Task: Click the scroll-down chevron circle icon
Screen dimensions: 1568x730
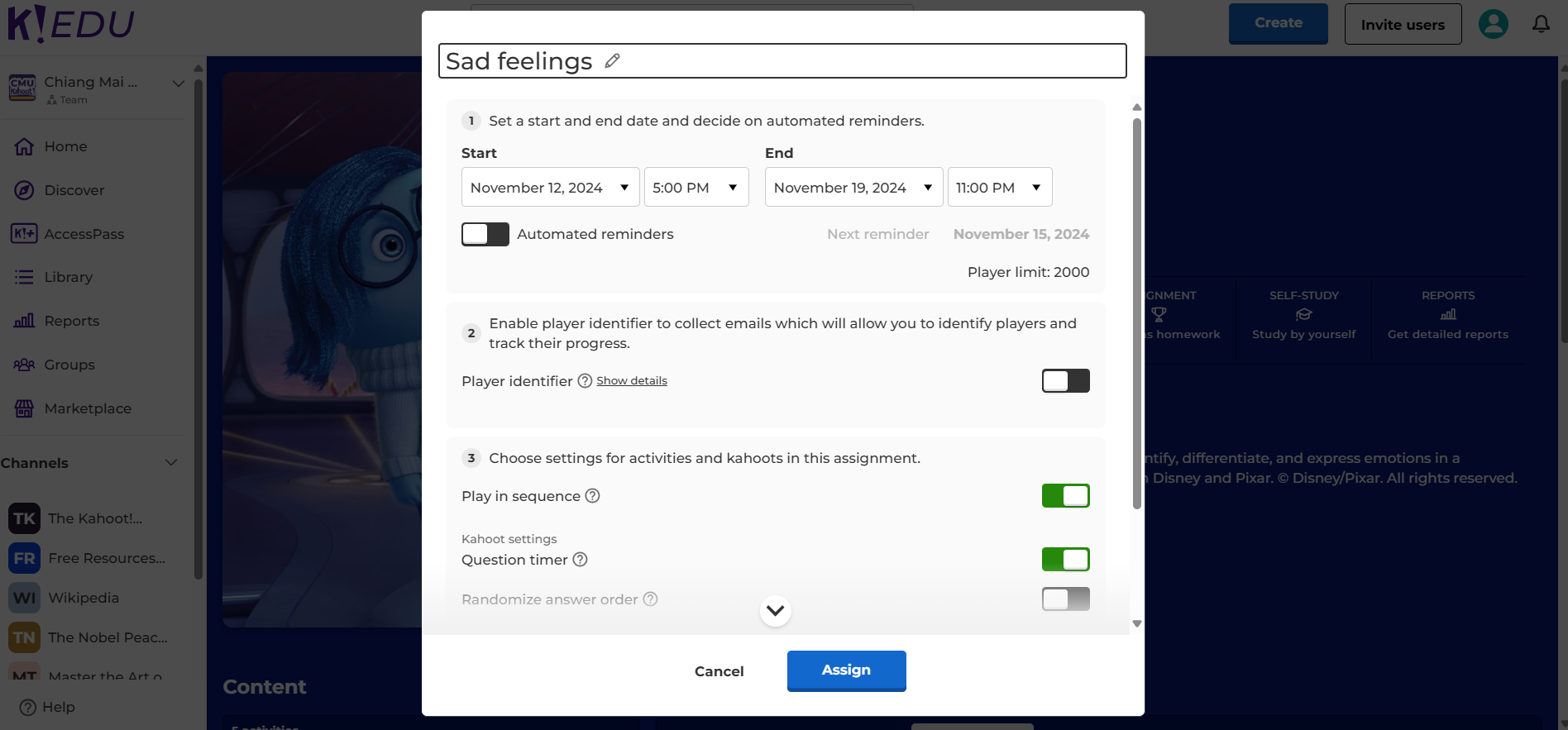Action: click(x=775, y=611)
